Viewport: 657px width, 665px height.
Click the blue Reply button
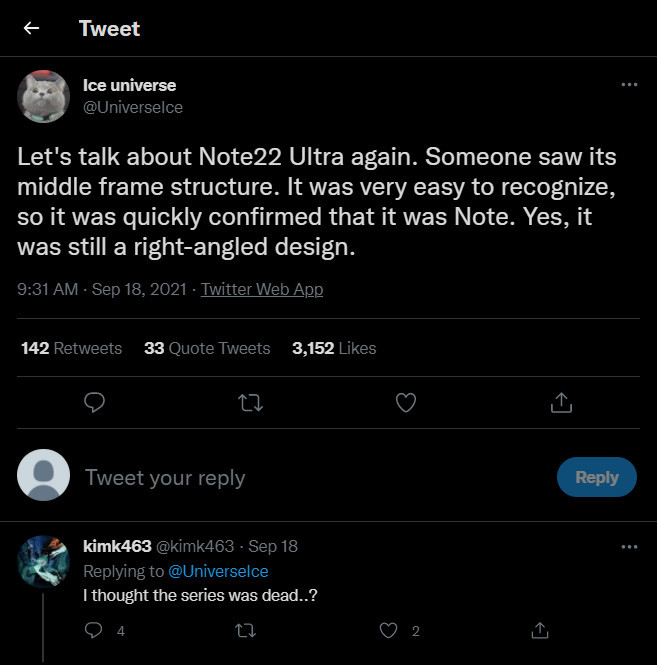[x=596, y=477]
